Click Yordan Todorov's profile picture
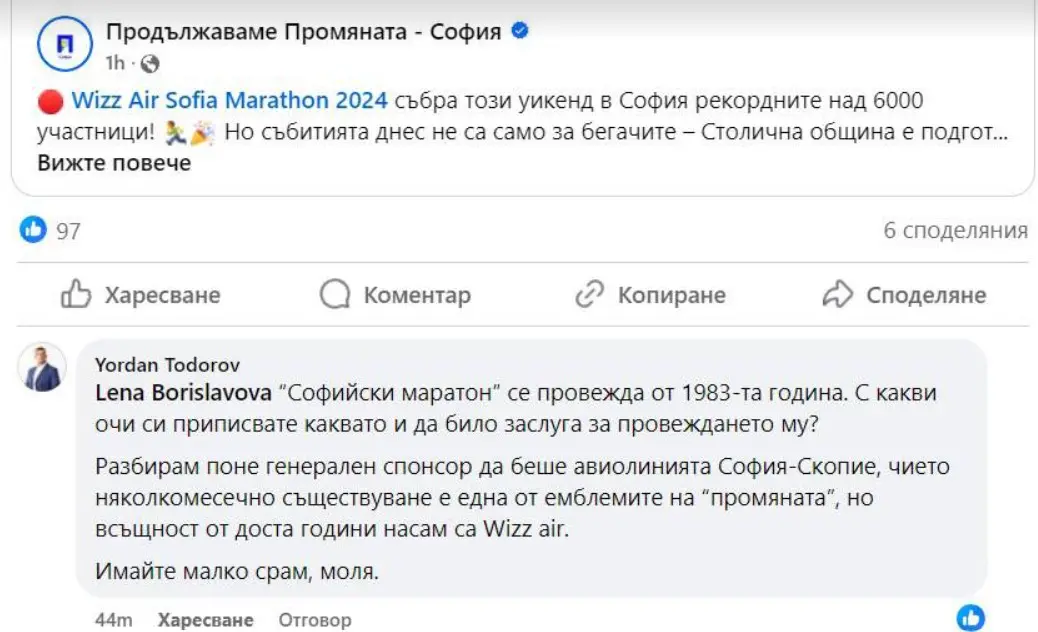 [x=43, y=370]
